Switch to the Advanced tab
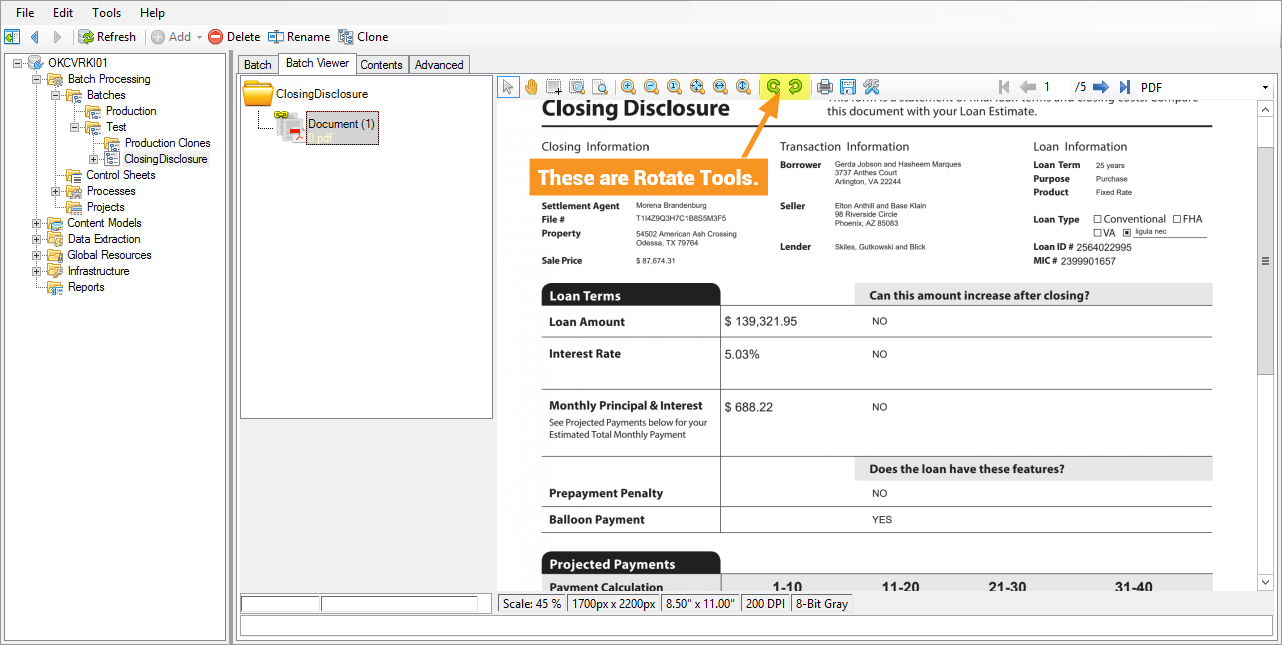1282x645 pixels. pyautogui.click(x=439, y=65)
